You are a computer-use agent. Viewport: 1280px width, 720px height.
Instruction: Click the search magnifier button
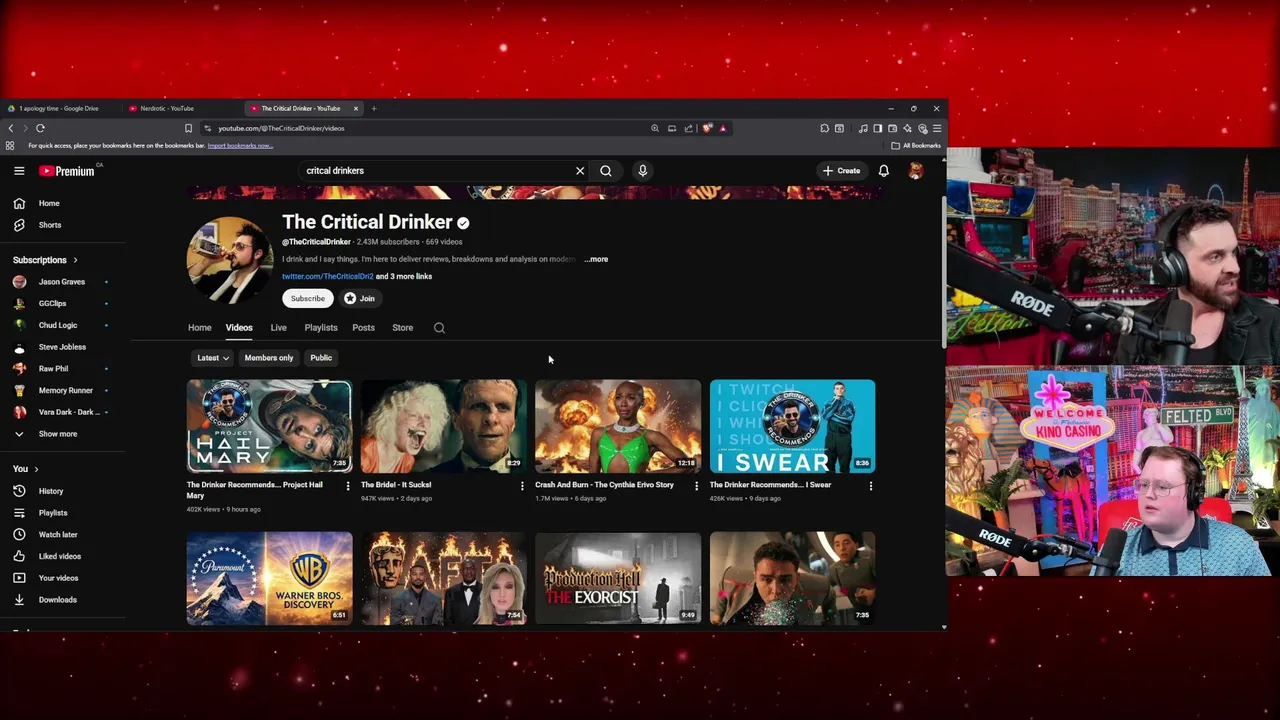click(606, 171)
